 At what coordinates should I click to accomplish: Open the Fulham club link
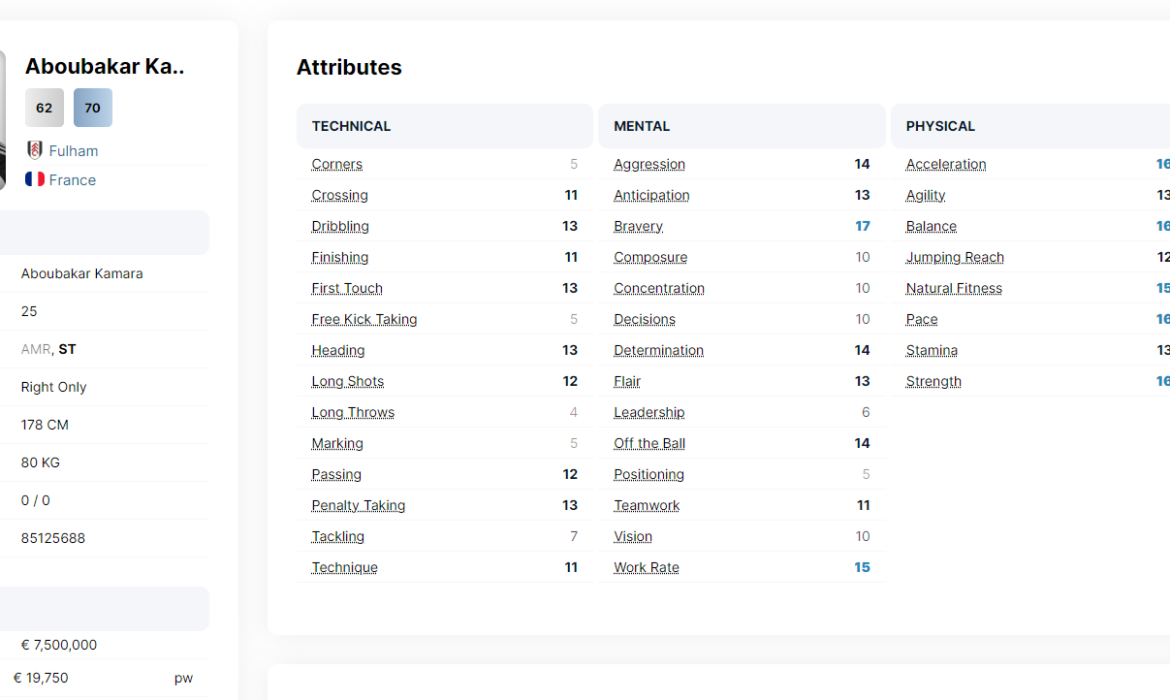[73, 151]
